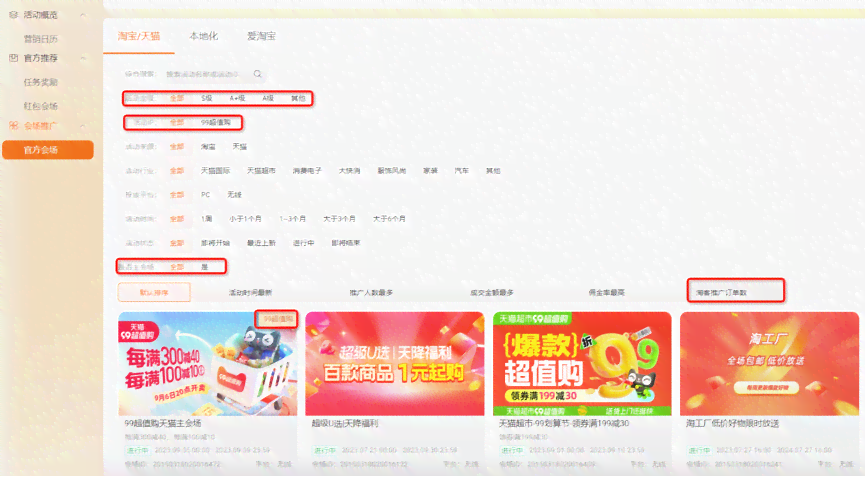Filter duration by 大于6个月
This screenshot has width=866, height=477.
pyautogui.click(x=389, y=219)
